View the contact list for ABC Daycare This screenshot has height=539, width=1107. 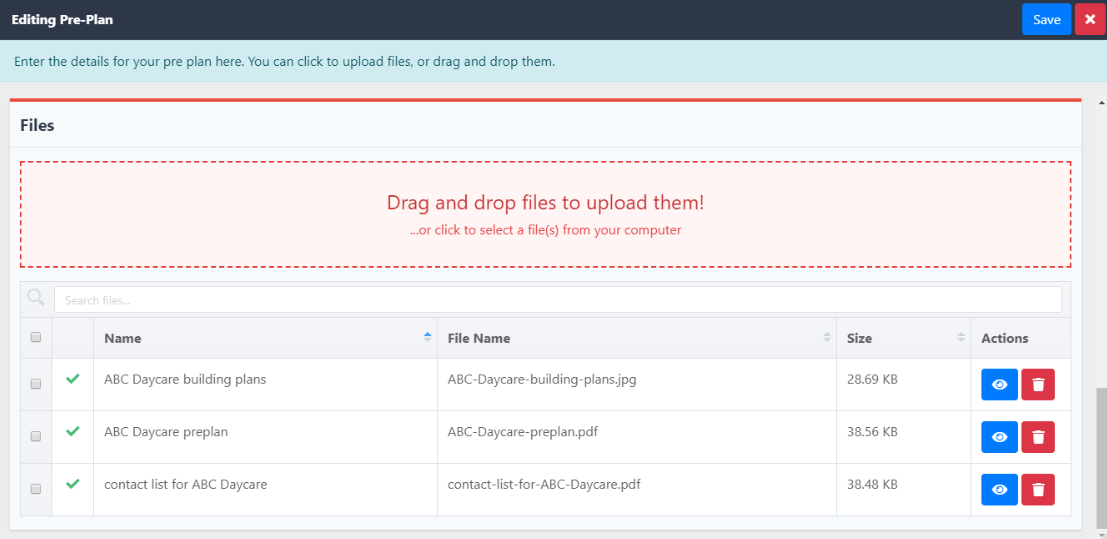999,489
